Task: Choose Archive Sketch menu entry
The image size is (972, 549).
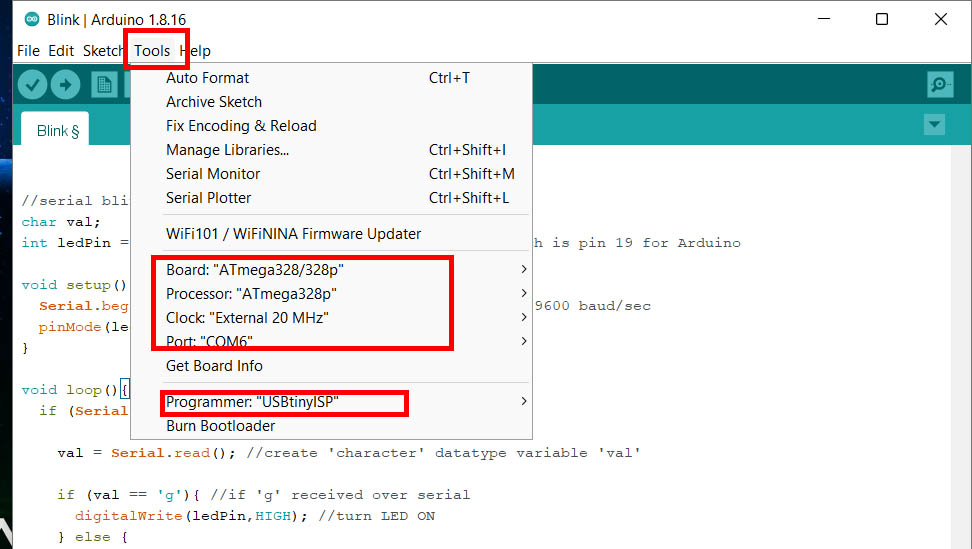Action: pyautogui.click(x=332, y=102)
